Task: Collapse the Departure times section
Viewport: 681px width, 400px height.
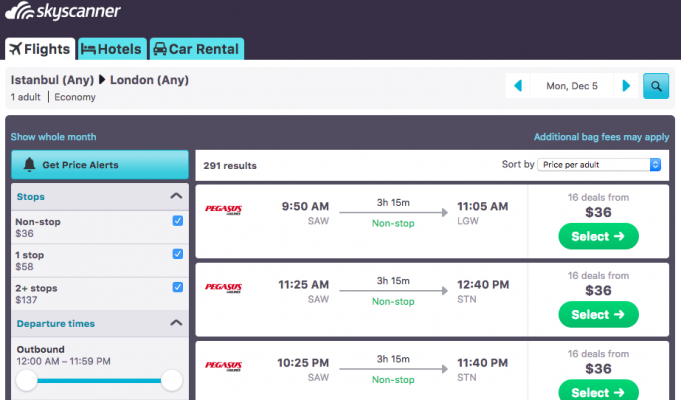Action: pyautogui.click(x=176, y=323)
